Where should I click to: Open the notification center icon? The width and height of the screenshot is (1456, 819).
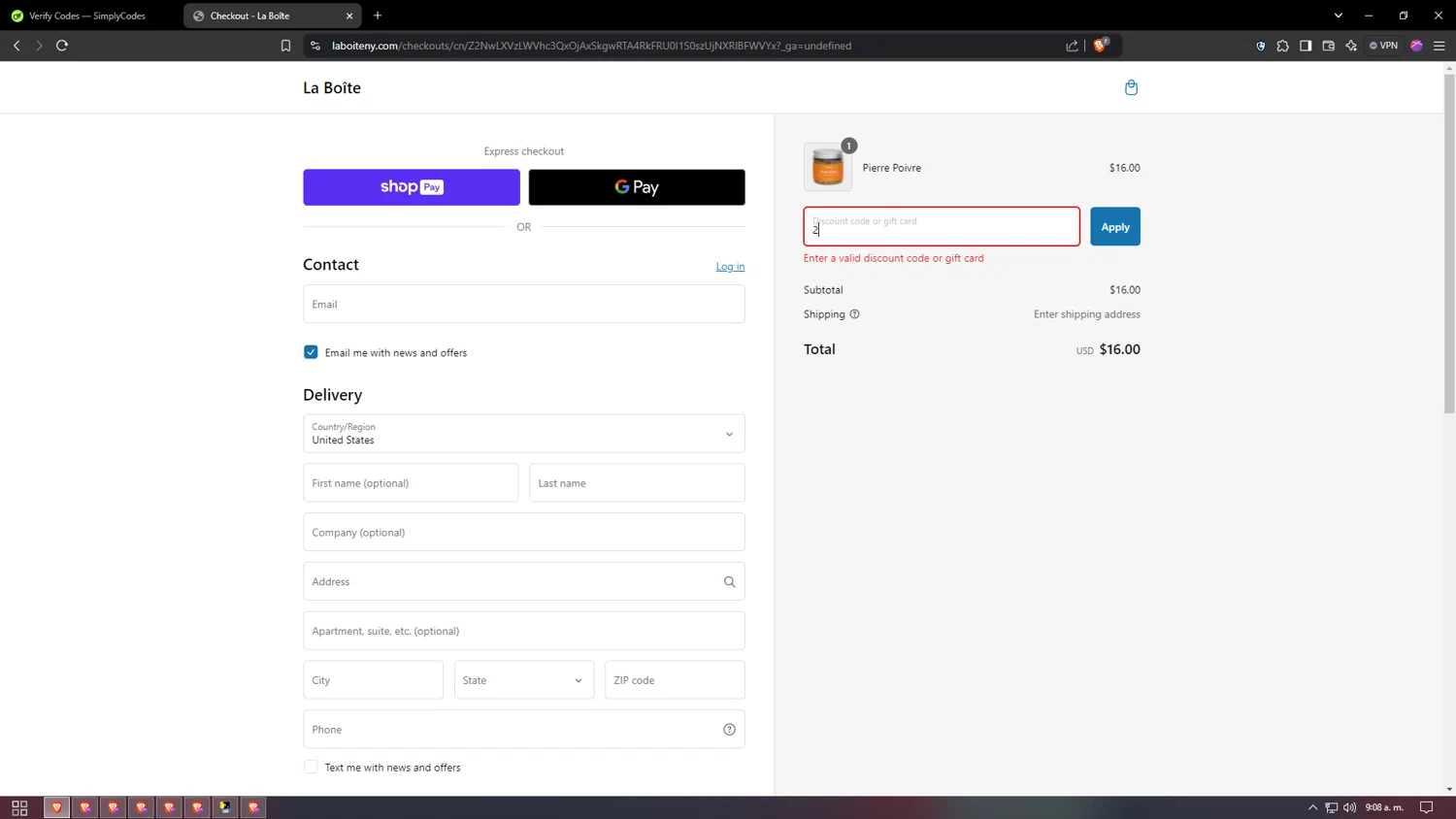click(x=1427, y=807)
